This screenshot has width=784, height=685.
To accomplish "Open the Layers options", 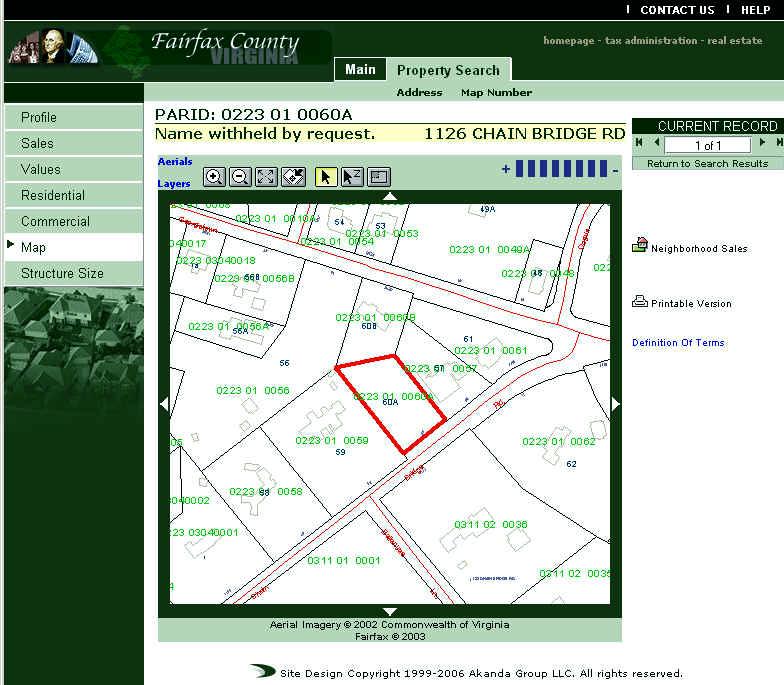I will (x=174, y=184).
